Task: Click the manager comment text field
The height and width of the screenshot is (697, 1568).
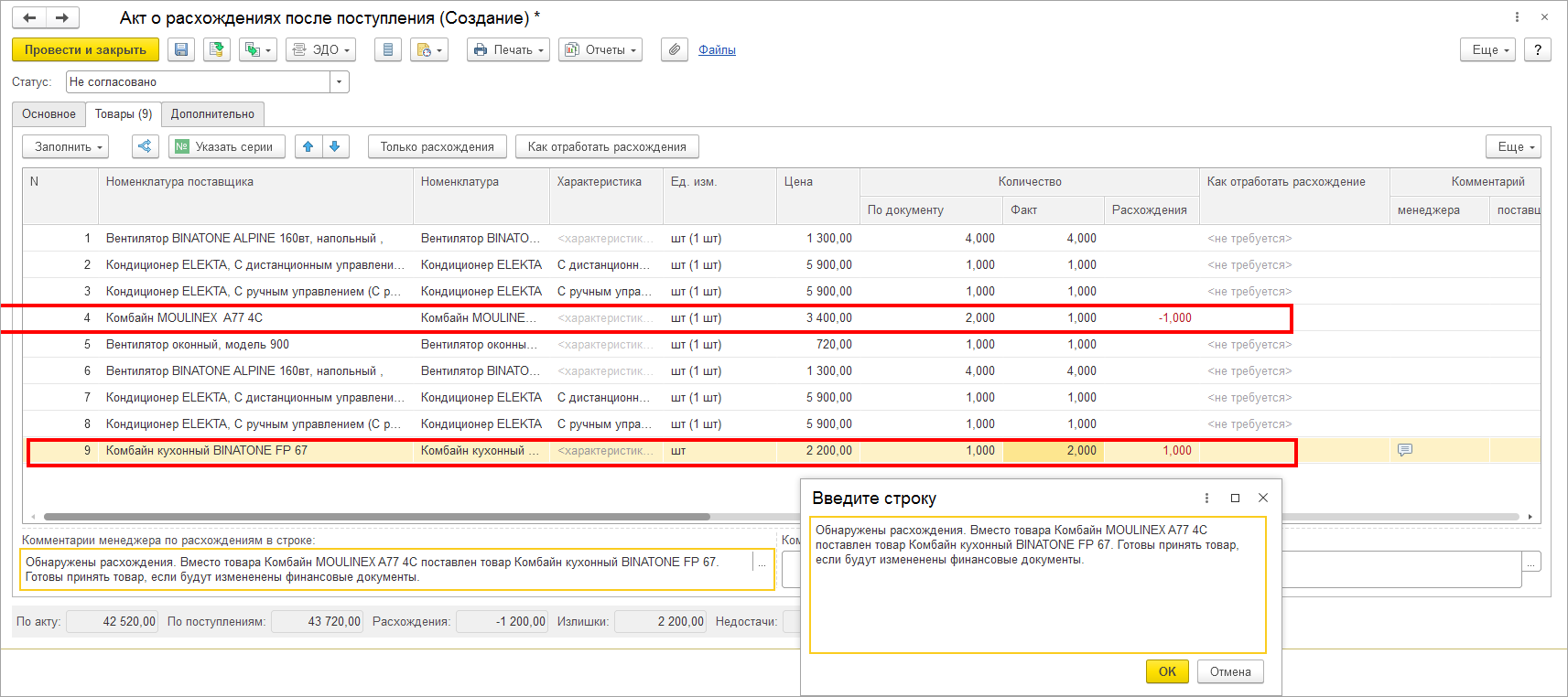Action: tap(386, 570)
